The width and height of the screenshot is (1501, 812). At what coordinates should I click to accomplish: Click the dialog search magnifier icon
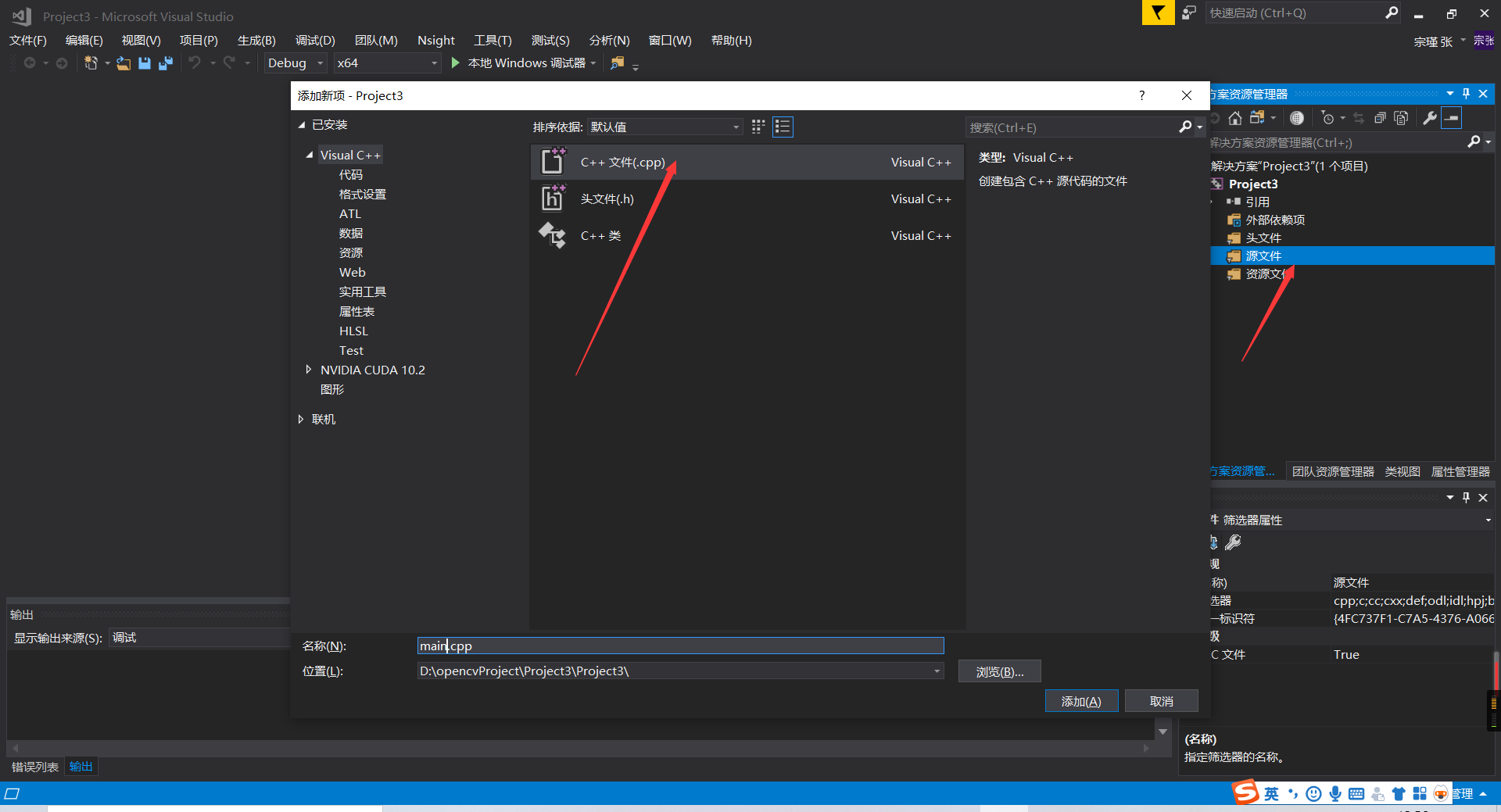1186,127
